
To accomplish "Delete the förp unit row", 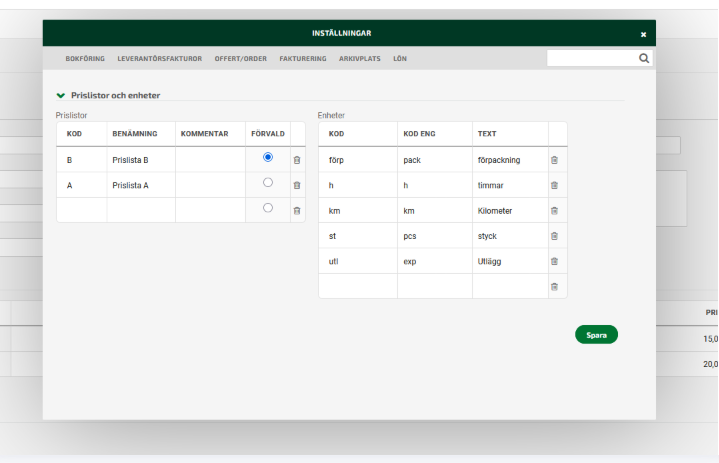I will 554,160.
